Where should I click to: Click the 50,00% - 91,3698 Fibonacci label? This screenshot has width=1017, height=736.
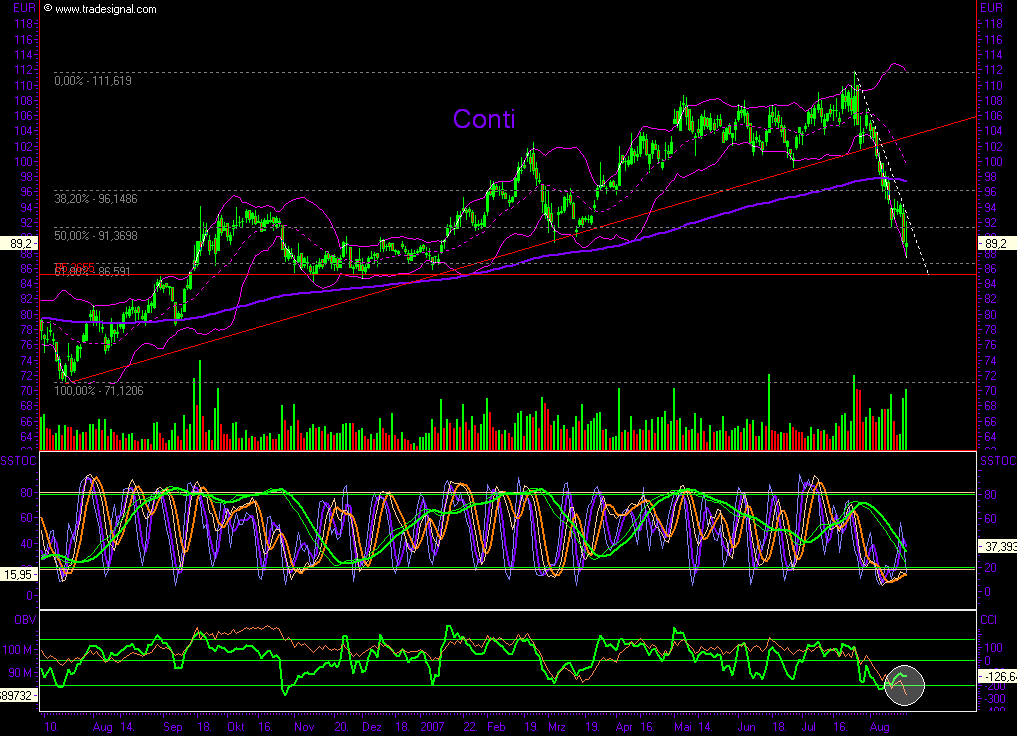(x=97, y=236)
